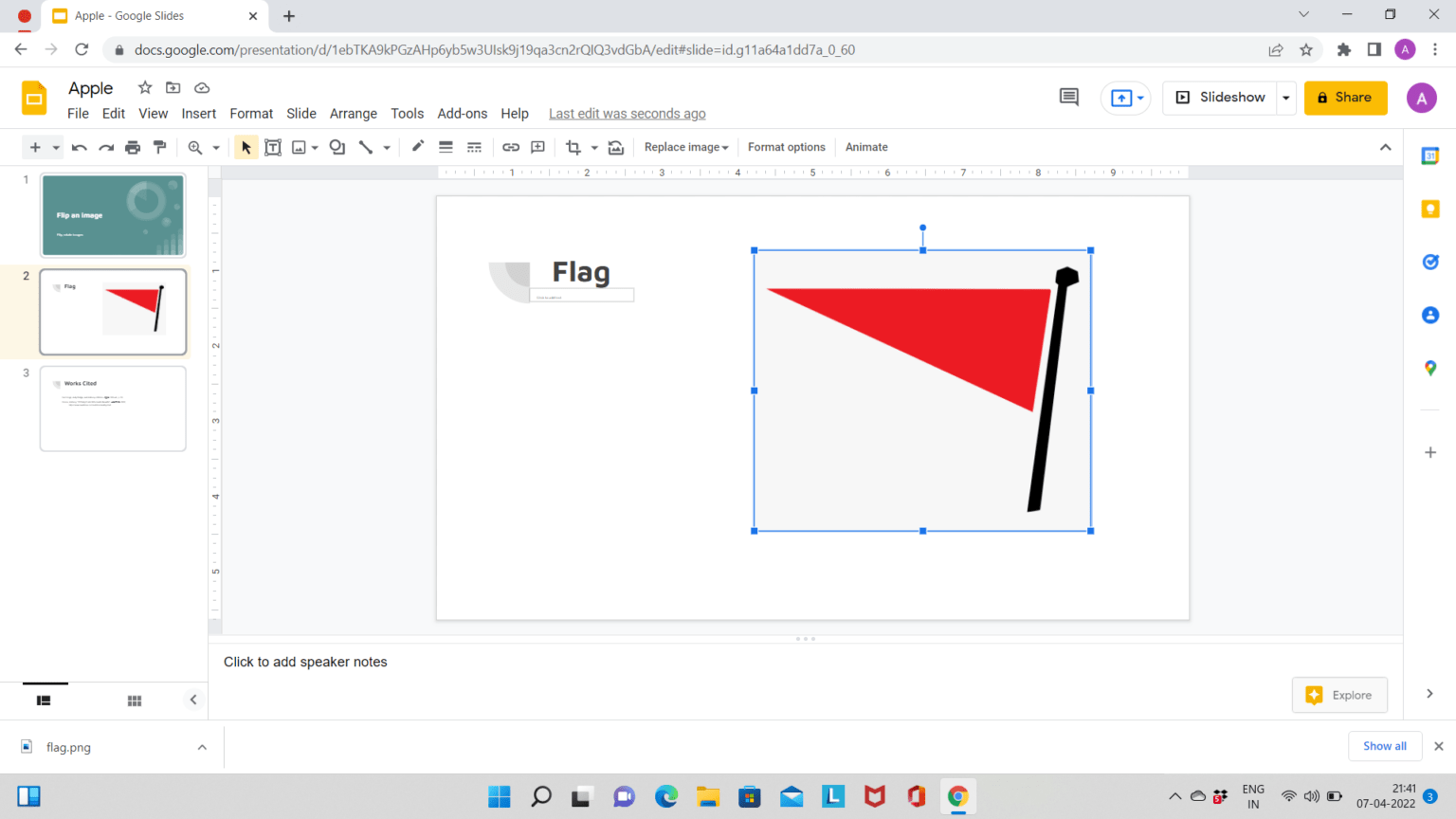Image resolution: width=1456 pixels, height=819 pixels.
Task: Open the Paint format tool
Action: (160, 147)
